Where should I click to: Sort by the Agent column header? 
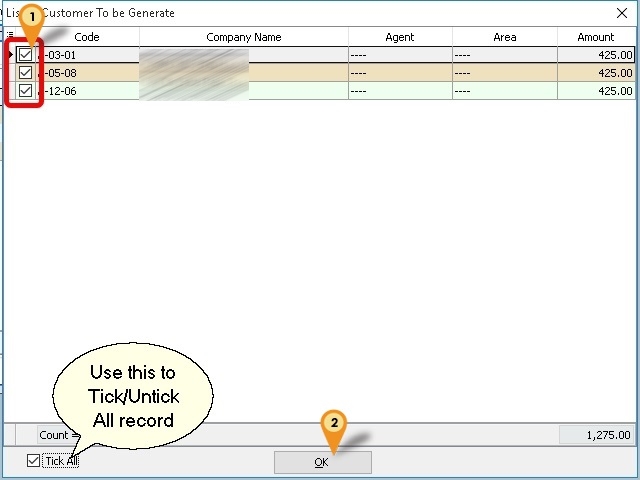click(x=400, y=37)
